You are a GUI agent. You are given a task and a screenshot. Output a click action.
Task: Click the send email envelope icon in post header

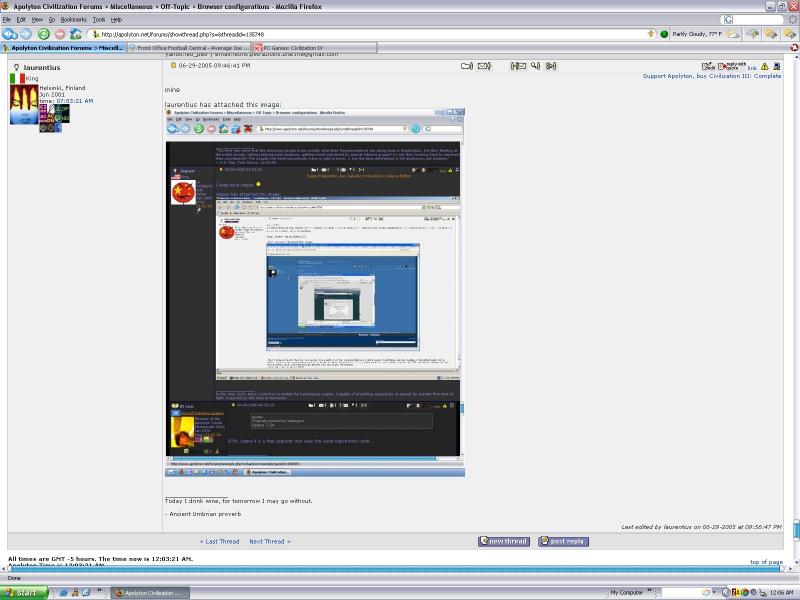pos(484,66)
